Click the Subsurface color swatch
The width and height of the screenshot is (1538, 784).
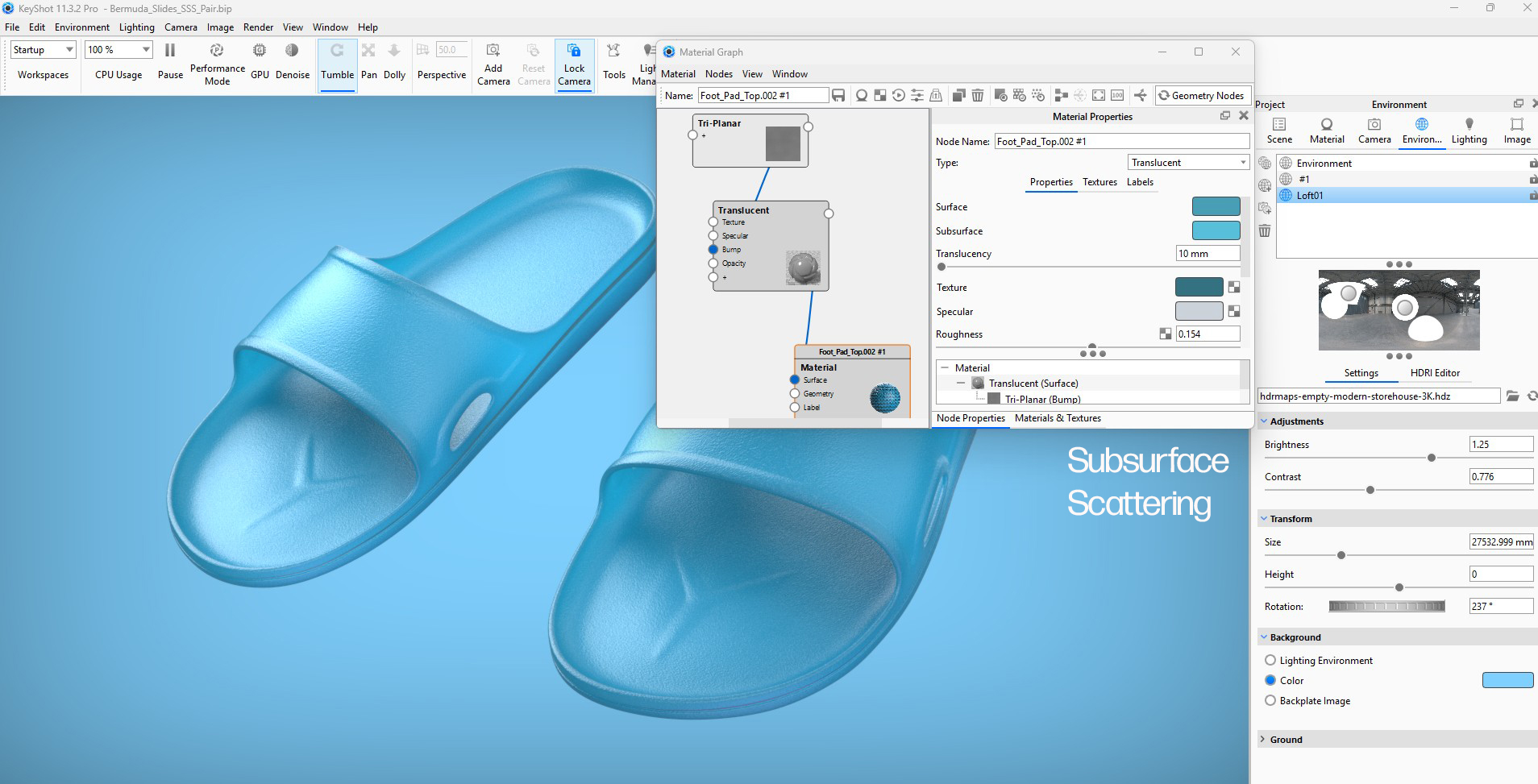point(1216,230)
